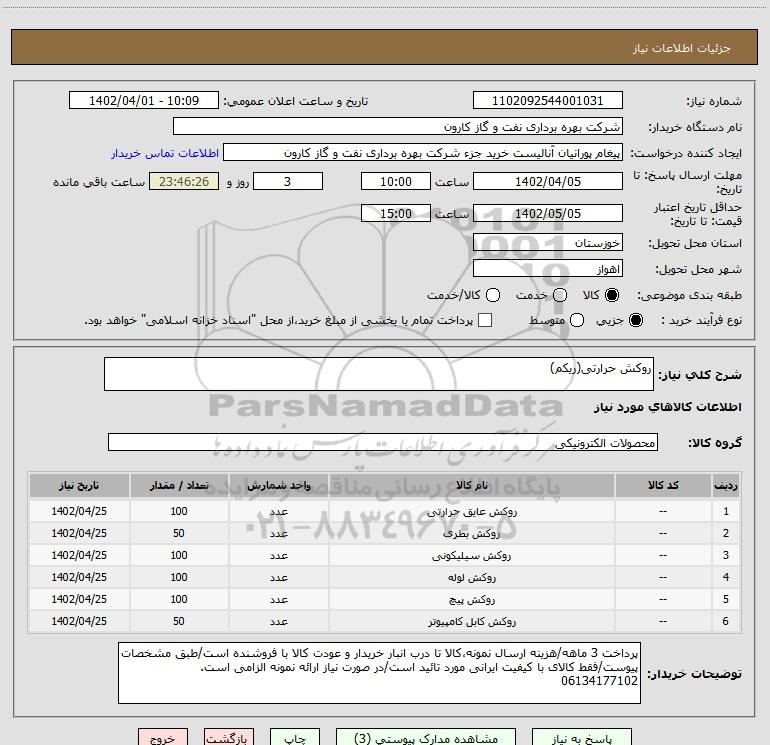
Task: Click the تعداد / مقدار column header
Action: tap(179, 485)
